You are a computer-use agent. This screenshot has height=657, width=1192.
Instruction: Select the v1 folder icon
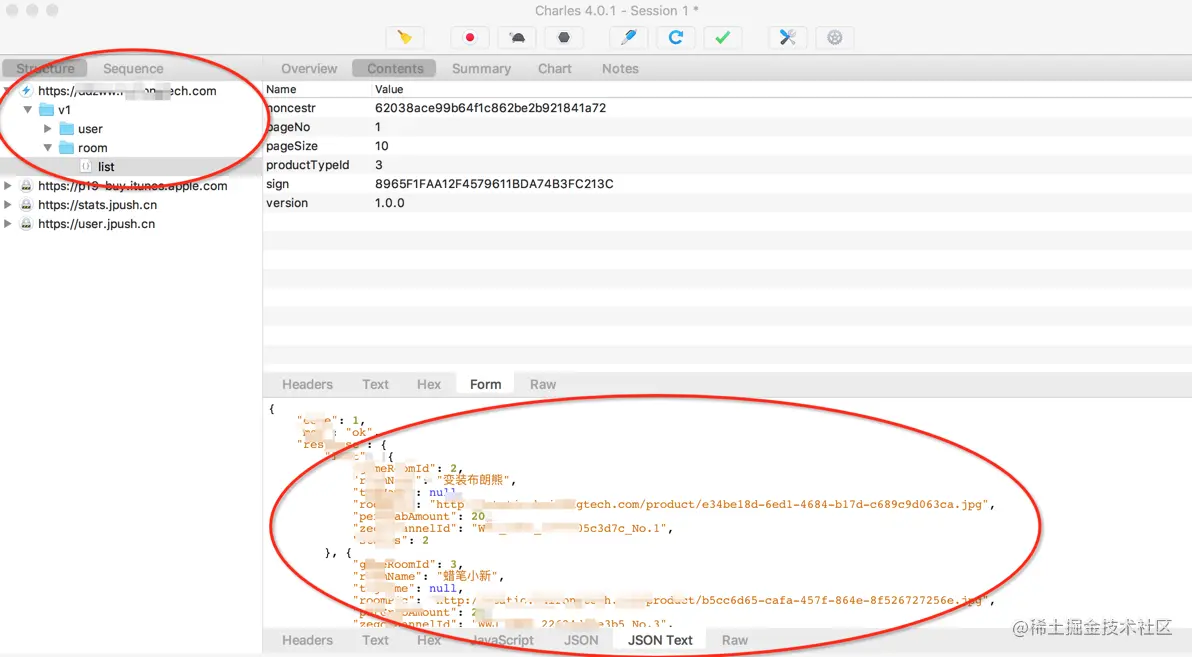pos(46,110)
